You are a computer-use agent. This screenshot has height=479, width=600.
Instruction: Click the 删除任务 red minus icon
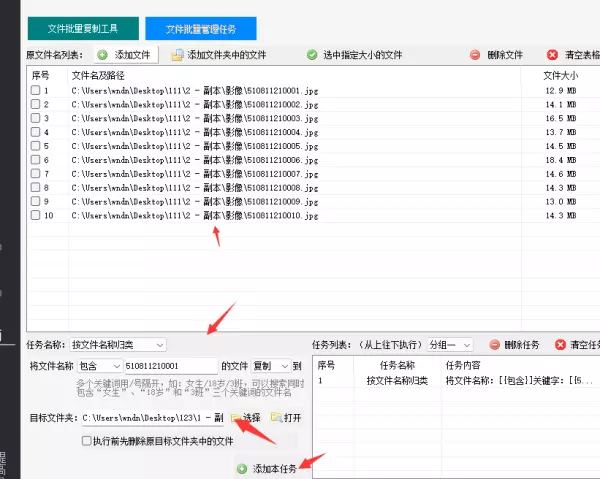[x=494, y=345]
